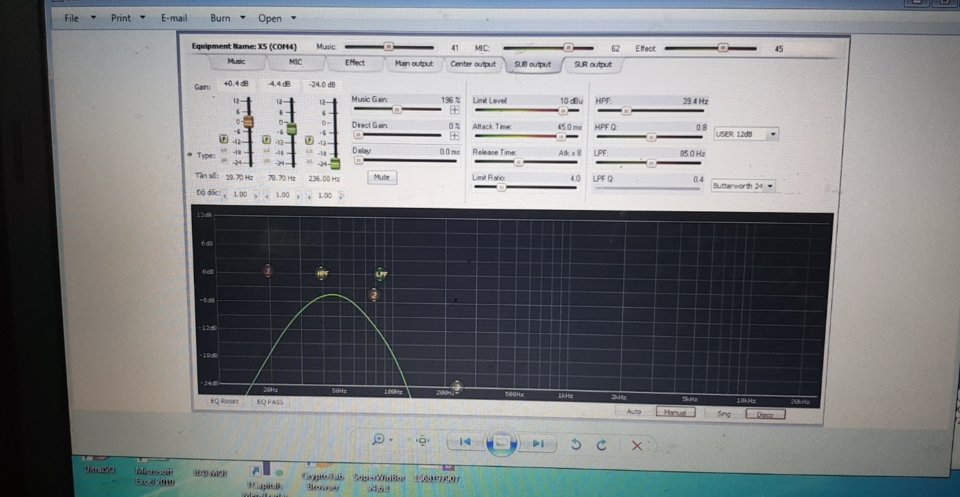This screenshot has width=960, height=497.
Task: Delete the photo with red X
Action: (x=637, y=446)
